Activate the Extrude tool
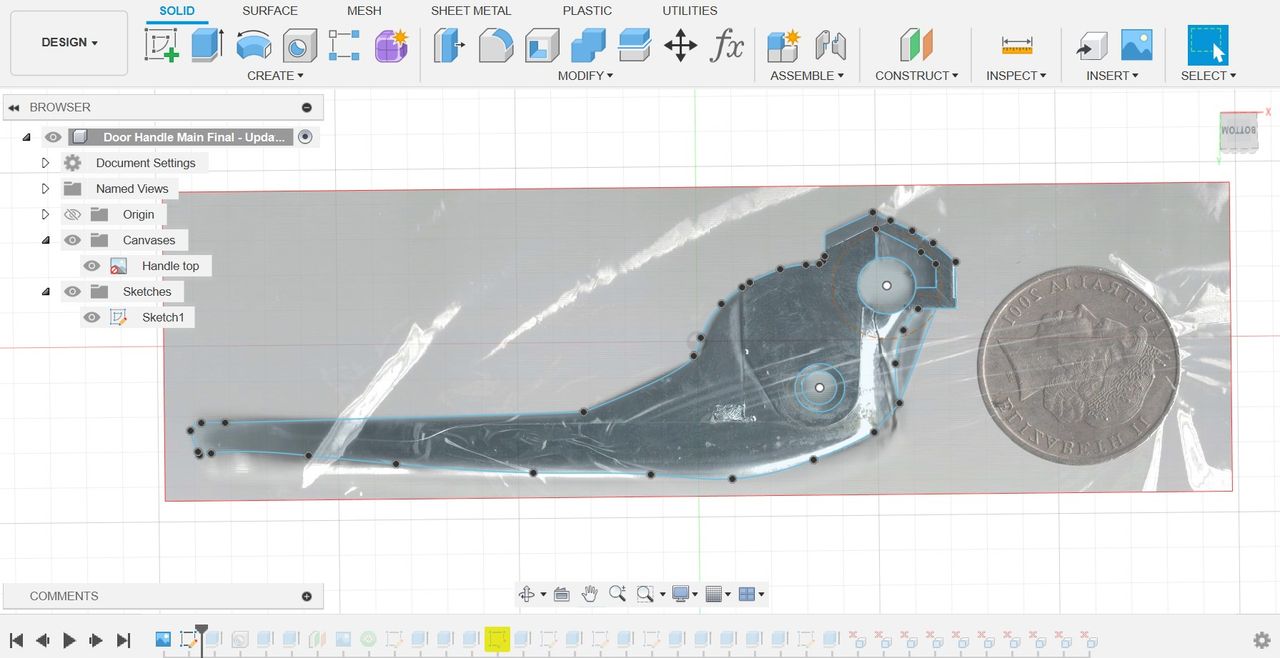This screenshot has height=658, width=1280. coord(207,45)
